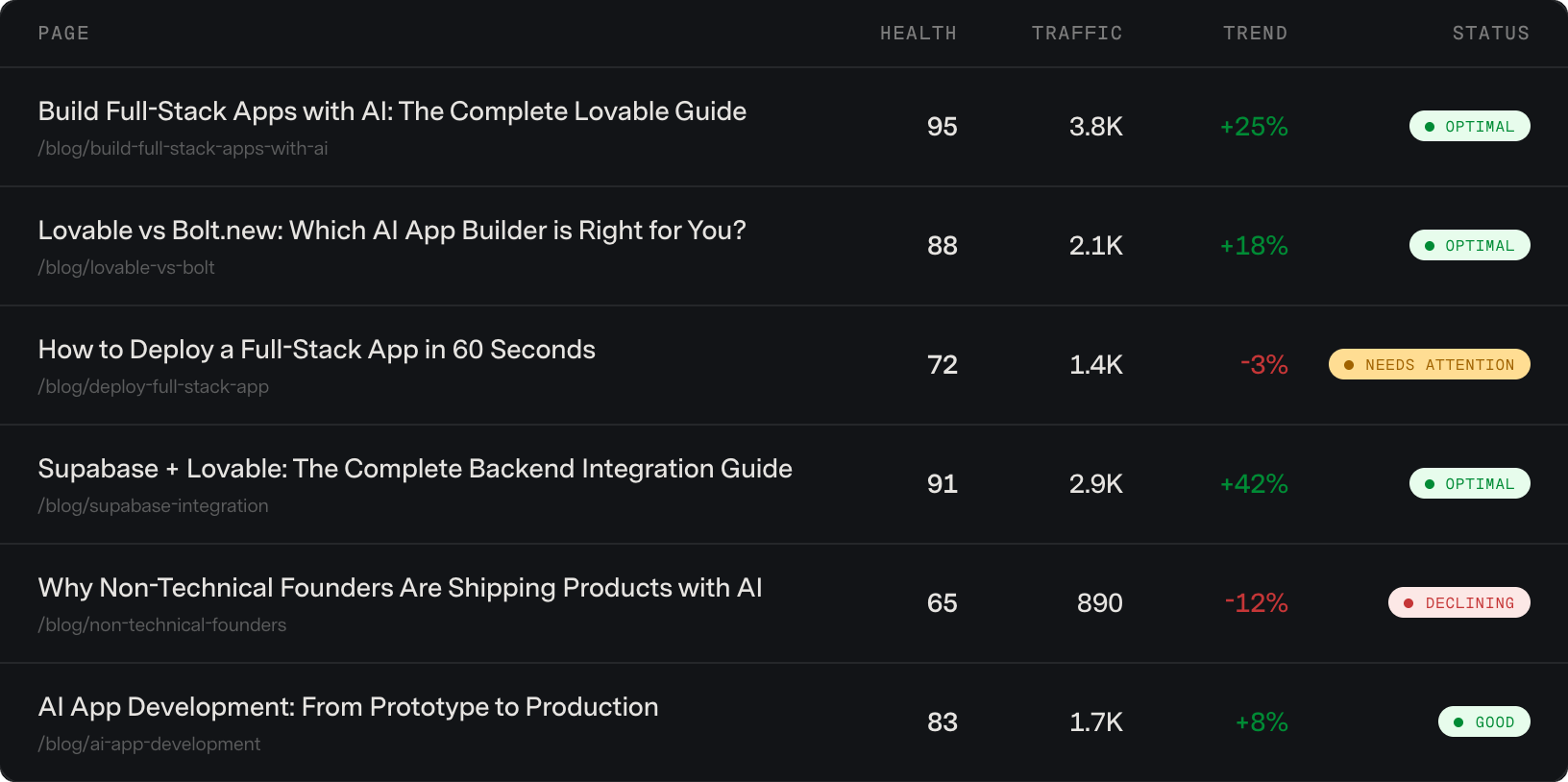Click the OPTIMAL badge for the Supabase row

tap(1470, 483)
